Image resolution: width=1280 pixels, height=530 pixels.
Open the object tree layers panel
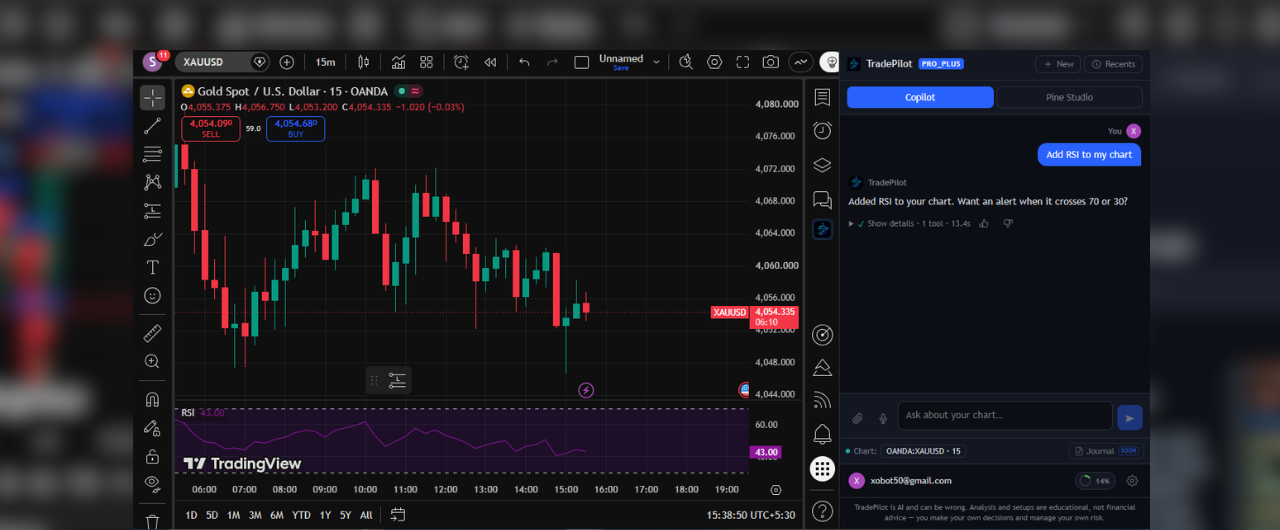pyautogui.click(x=822, y=165)
